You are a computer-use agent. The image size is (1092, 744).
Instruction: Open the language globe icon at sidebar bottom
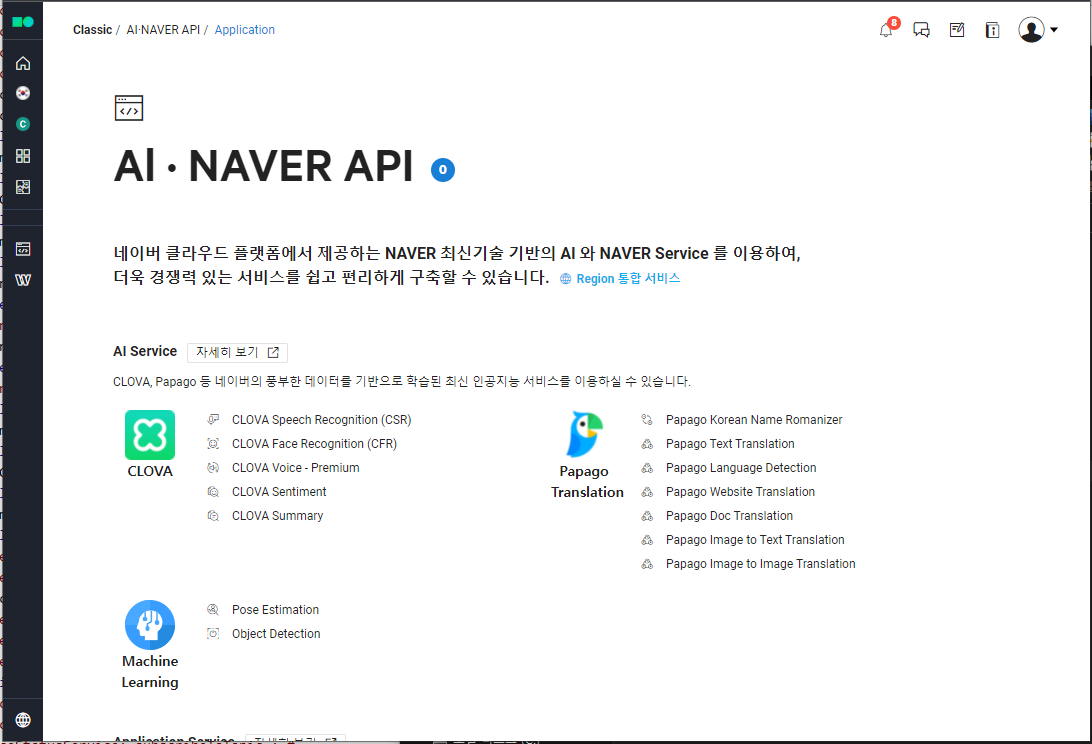coord(23,720)
